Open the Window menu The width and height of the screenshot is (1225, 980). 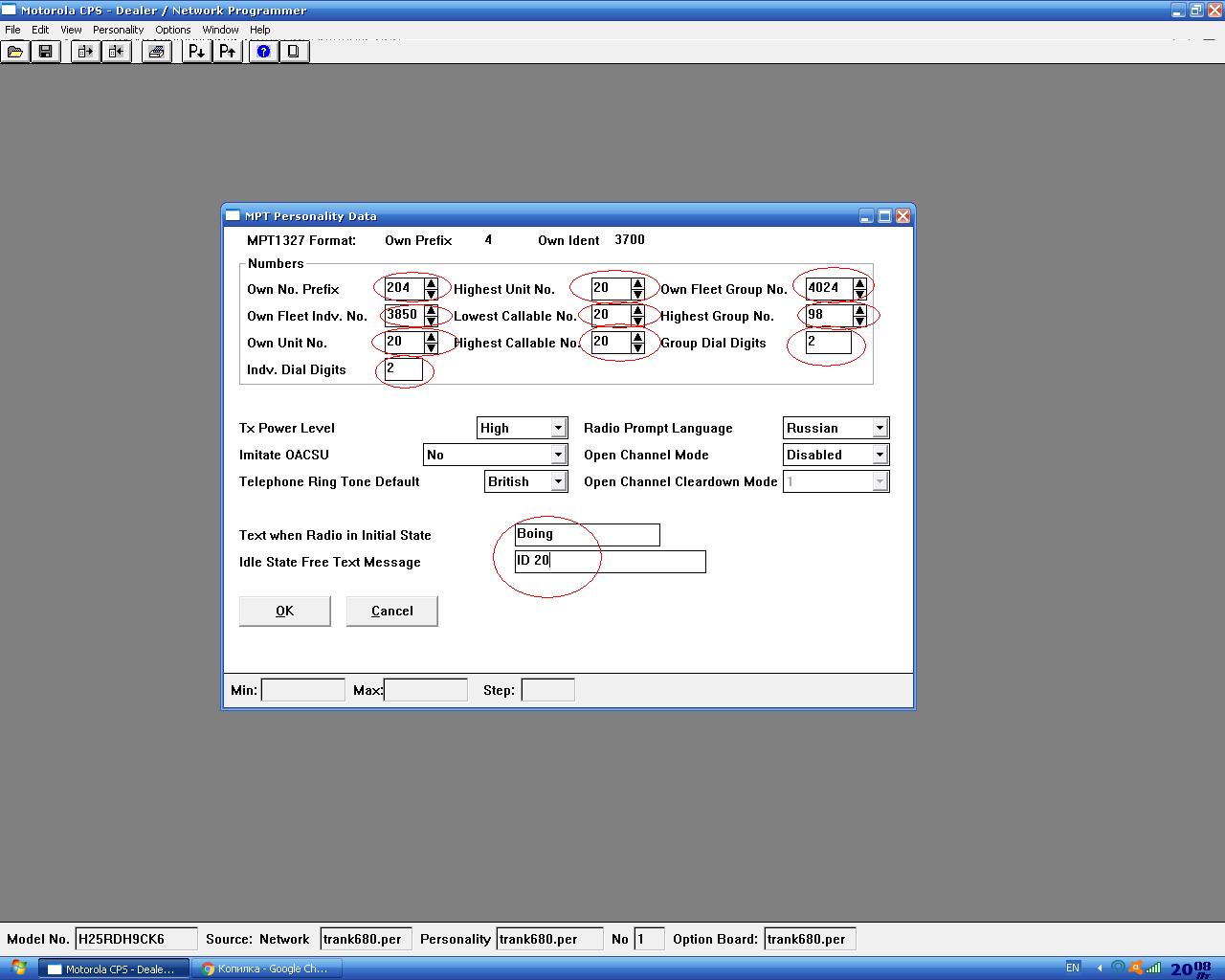tap(220, 30)
